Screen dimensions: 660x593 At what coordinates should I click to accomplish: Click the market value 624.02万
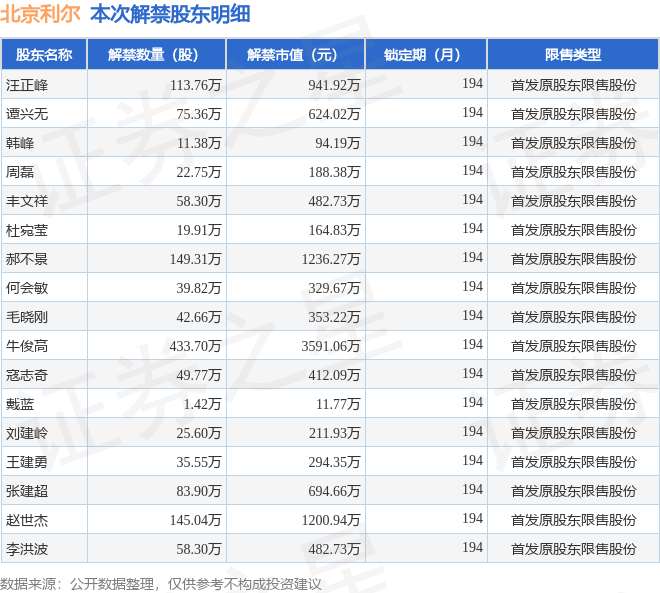(x=334, y=114)
